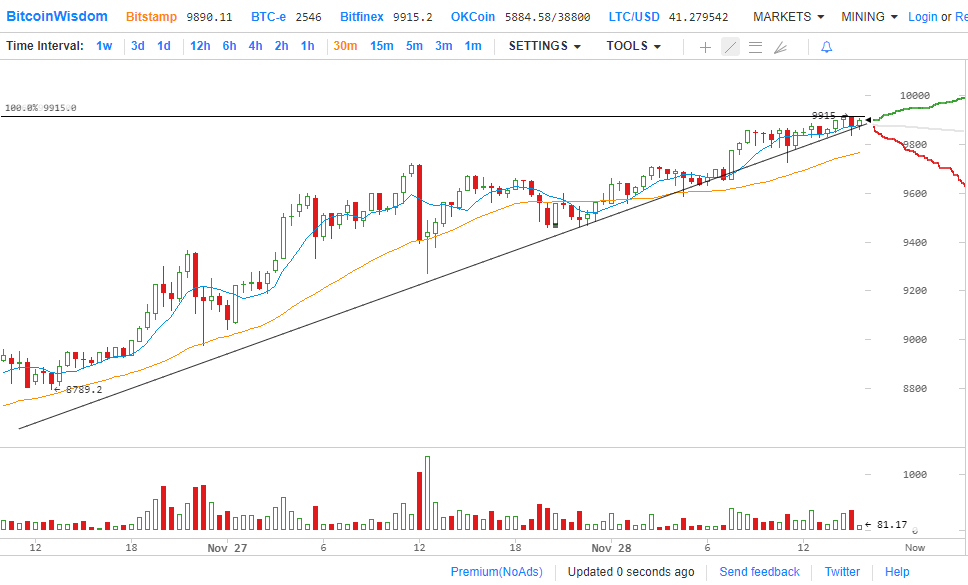Select the 15m time interval
The width and height of the screenshot is (968, 585).
381,46
